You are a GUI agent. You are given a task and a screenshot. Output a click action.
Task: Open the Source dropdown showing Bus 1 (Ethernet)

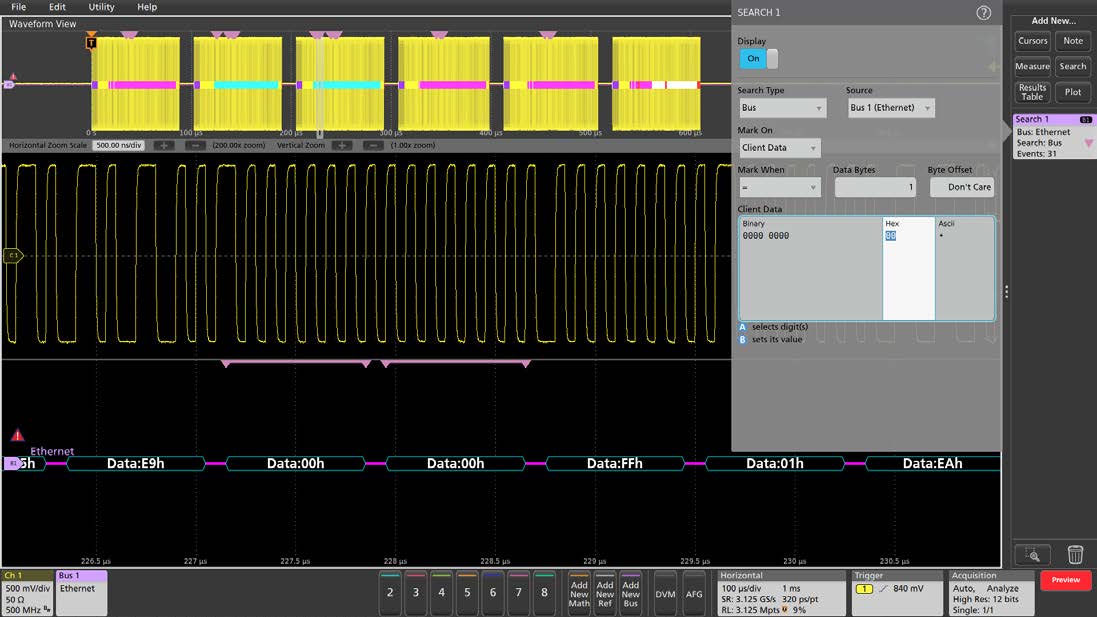pos(890,107)
